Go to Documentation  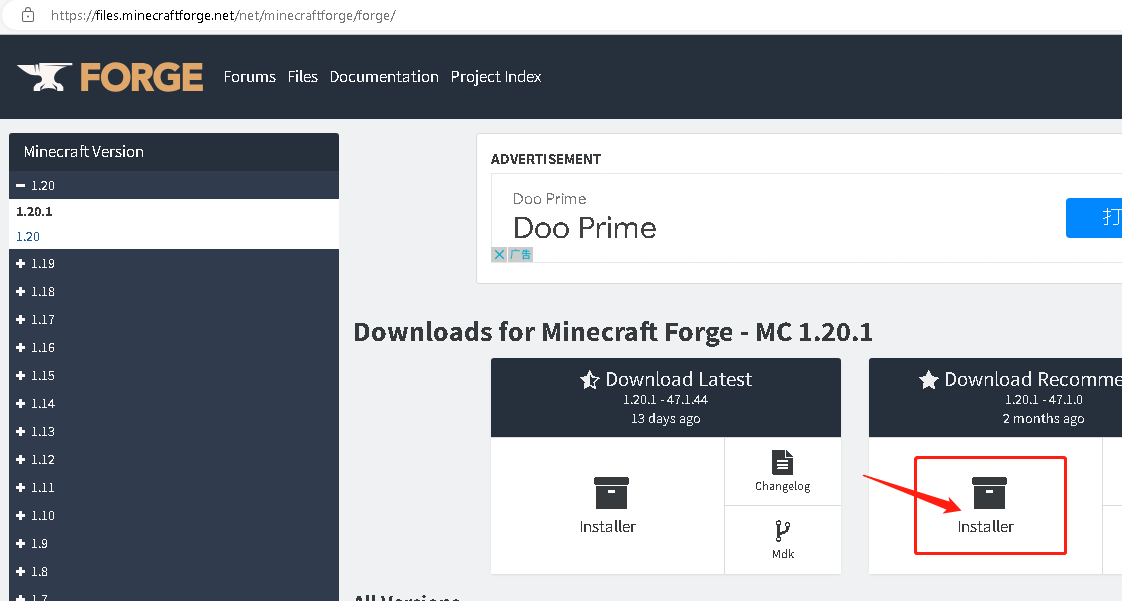tap(384, 77)
